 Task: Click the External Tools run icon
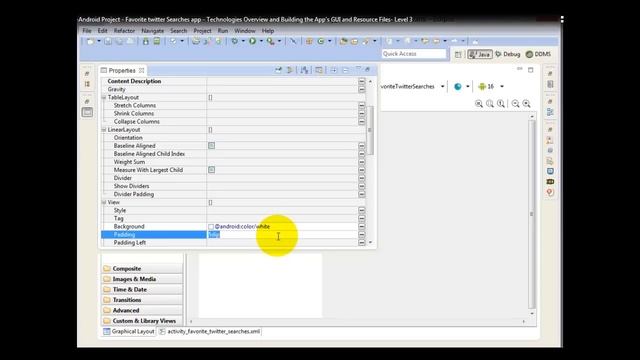[270, 41]
